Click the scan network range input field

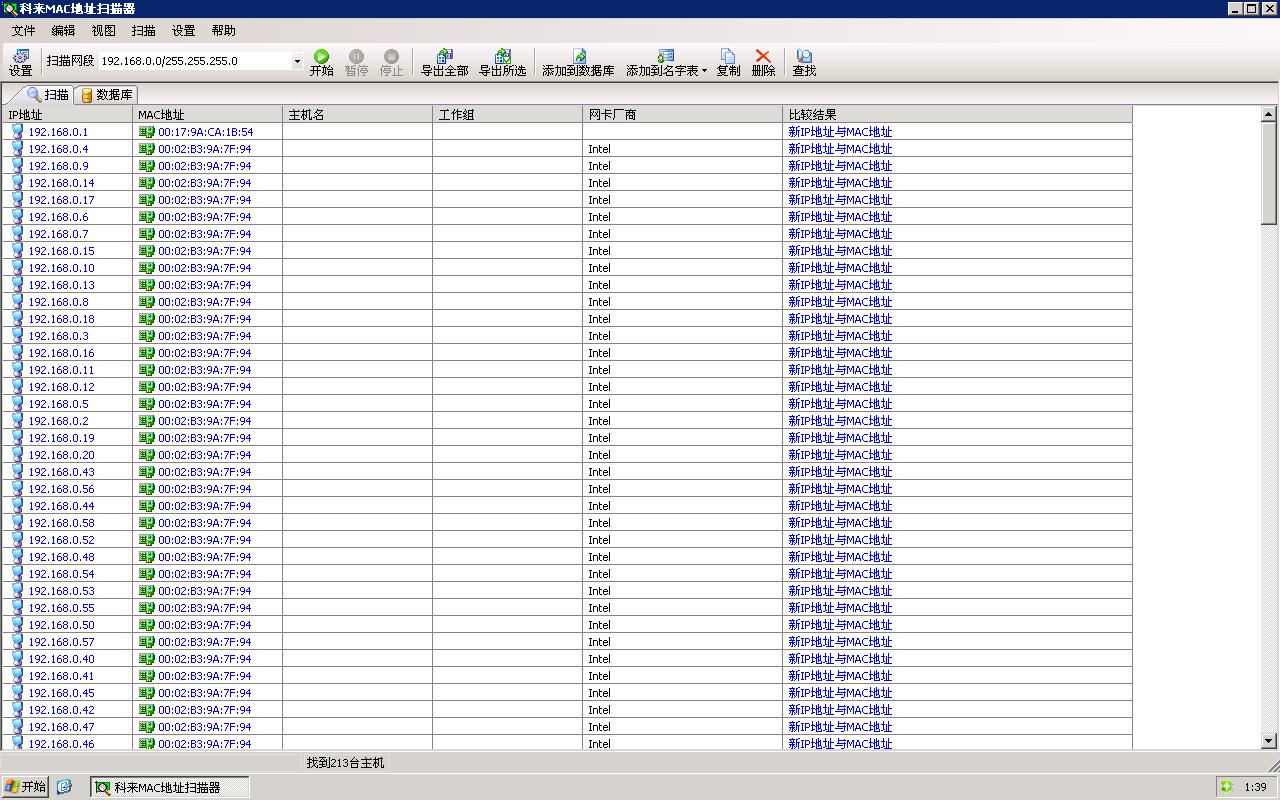click(194, 61)
